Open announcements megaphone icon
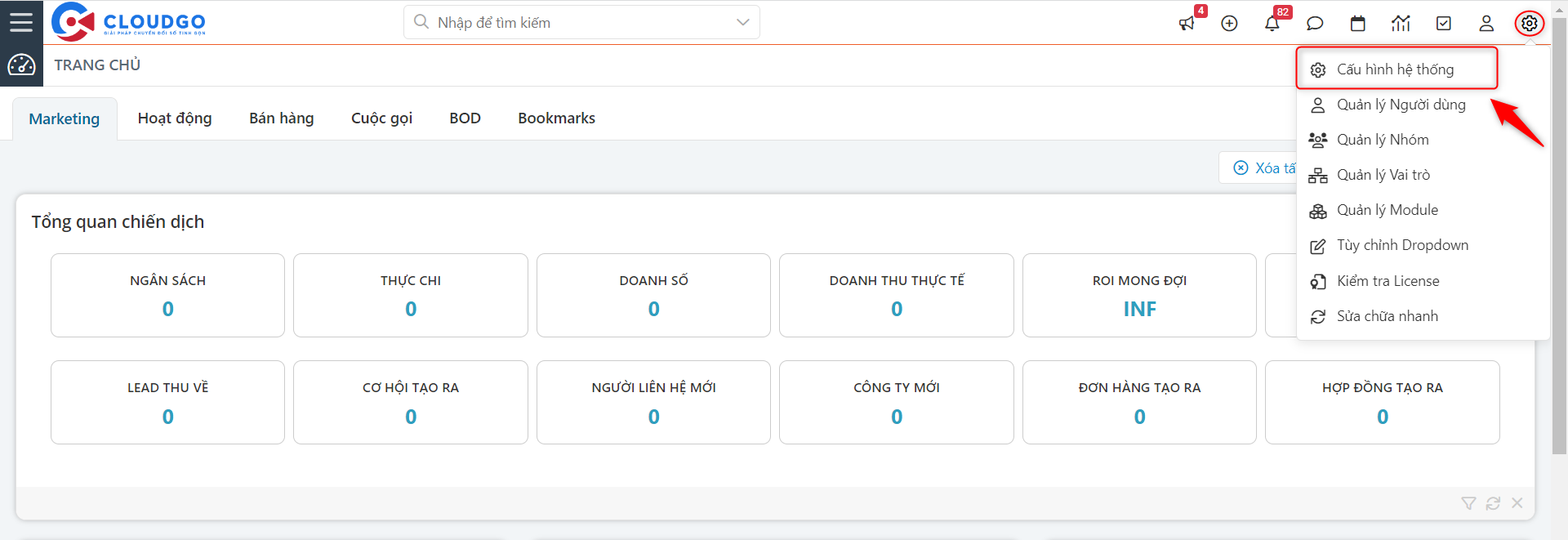This screenshot has width=1568, height=540. (x=1187, y=24)
